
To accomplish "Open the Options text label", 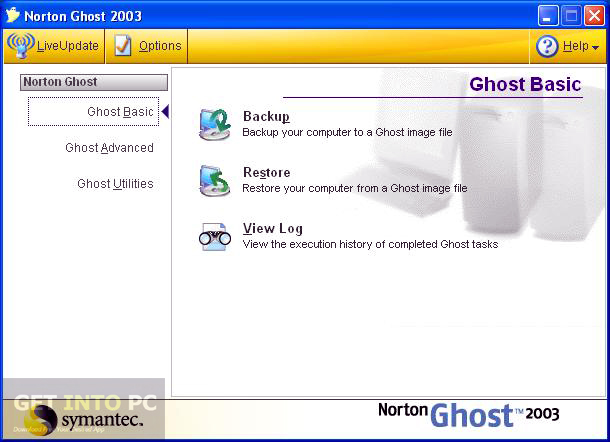I will (160, 46).
